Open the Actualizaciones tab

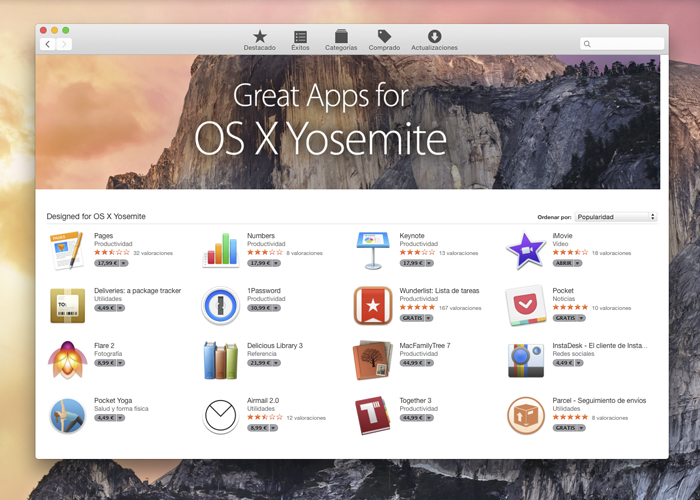pyautogui.click(x=434, y=40)
